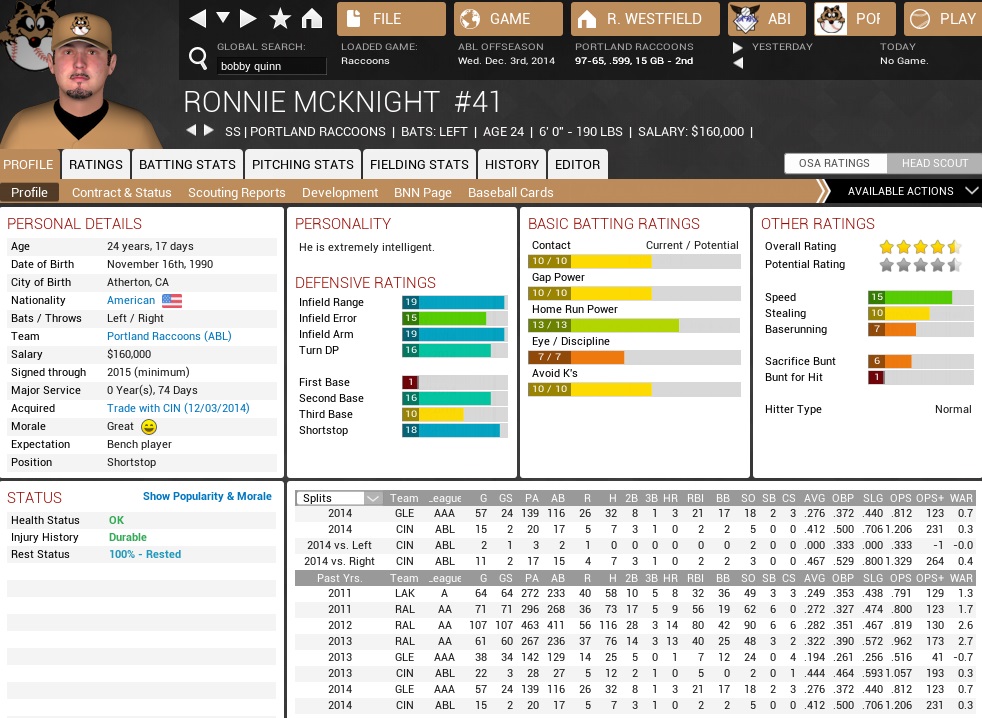Switch ratings to Head Scout
982x718 pixels.
(935, 163)
